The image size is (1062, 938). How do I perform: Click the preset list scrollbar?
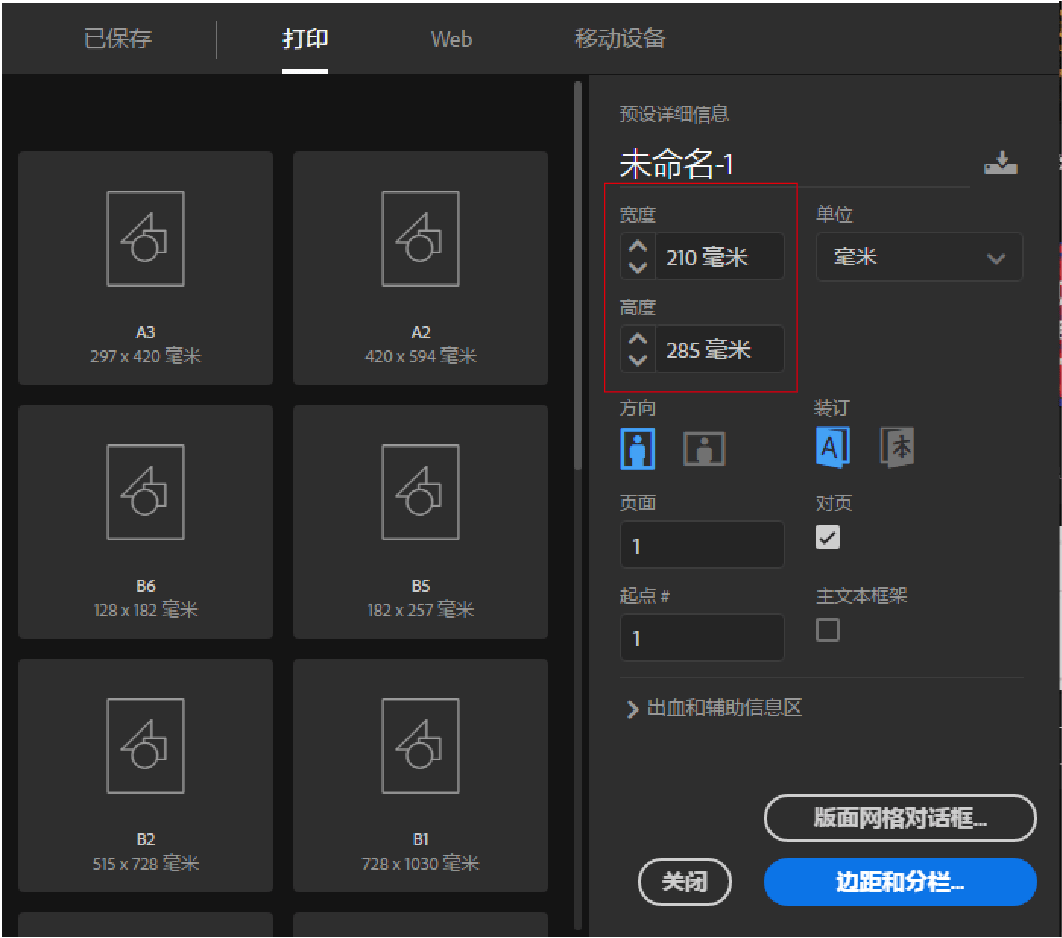tap(578, 276)
